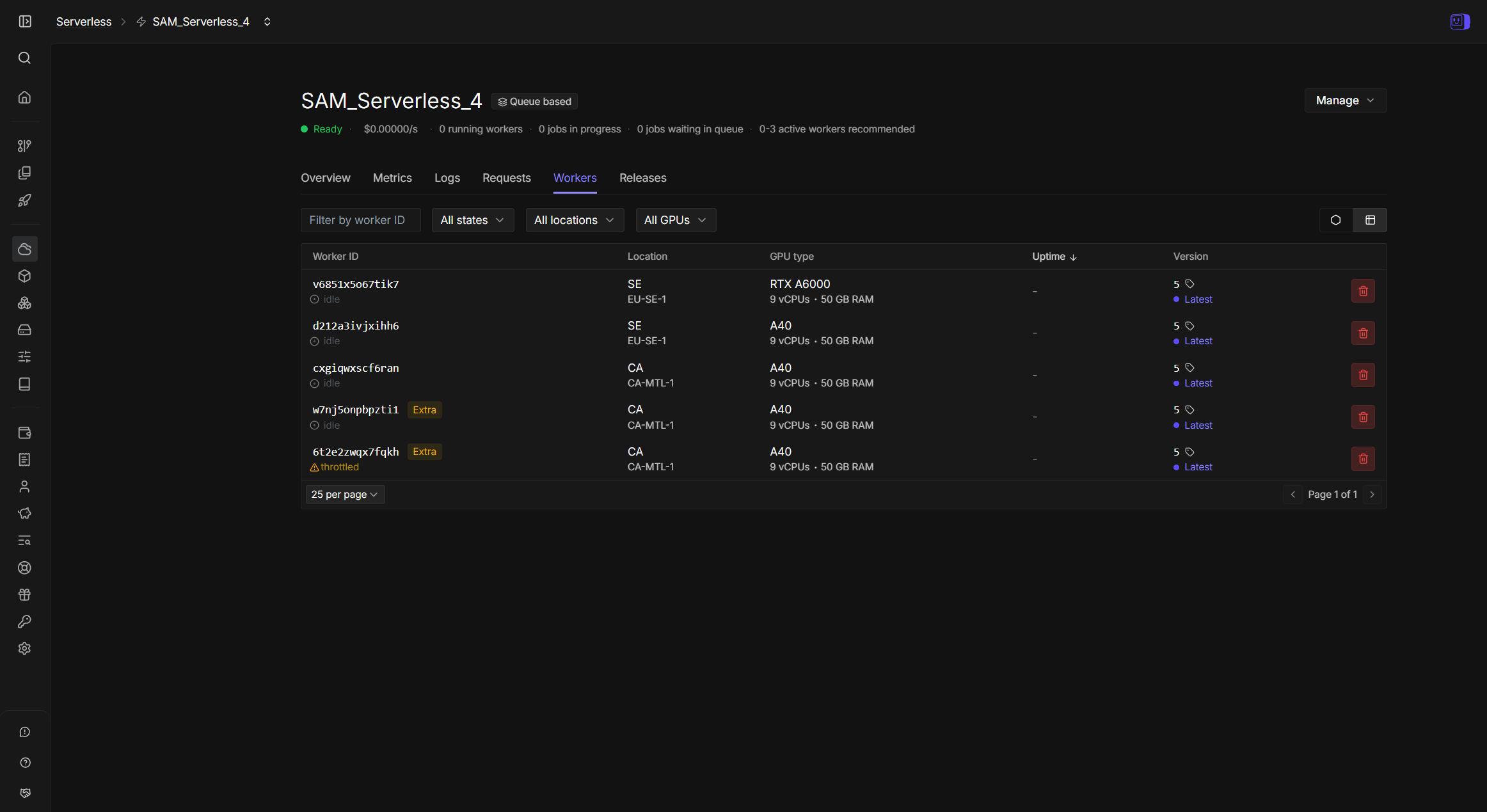The width and height of the screenshot is (1487, 812).
Task: Open the gear settings icon
Action: pos(25,648)
